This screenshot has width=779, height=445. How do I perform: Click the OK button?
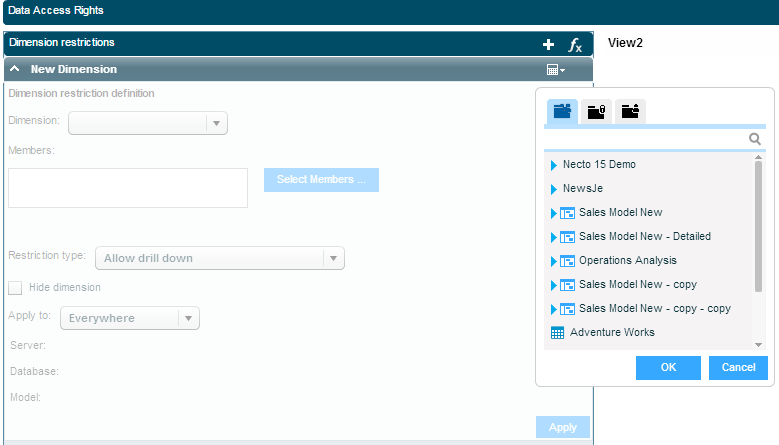click(668, 367)
